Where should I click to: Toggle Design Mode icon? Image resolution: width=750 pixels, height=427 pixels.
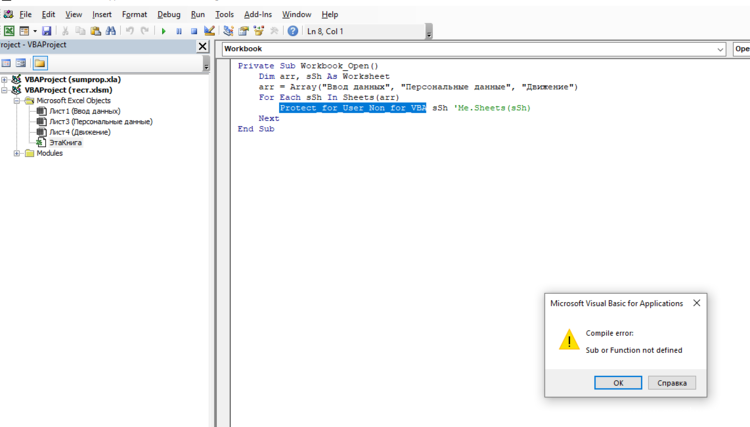pyautogui.click(x=209, y=31)
